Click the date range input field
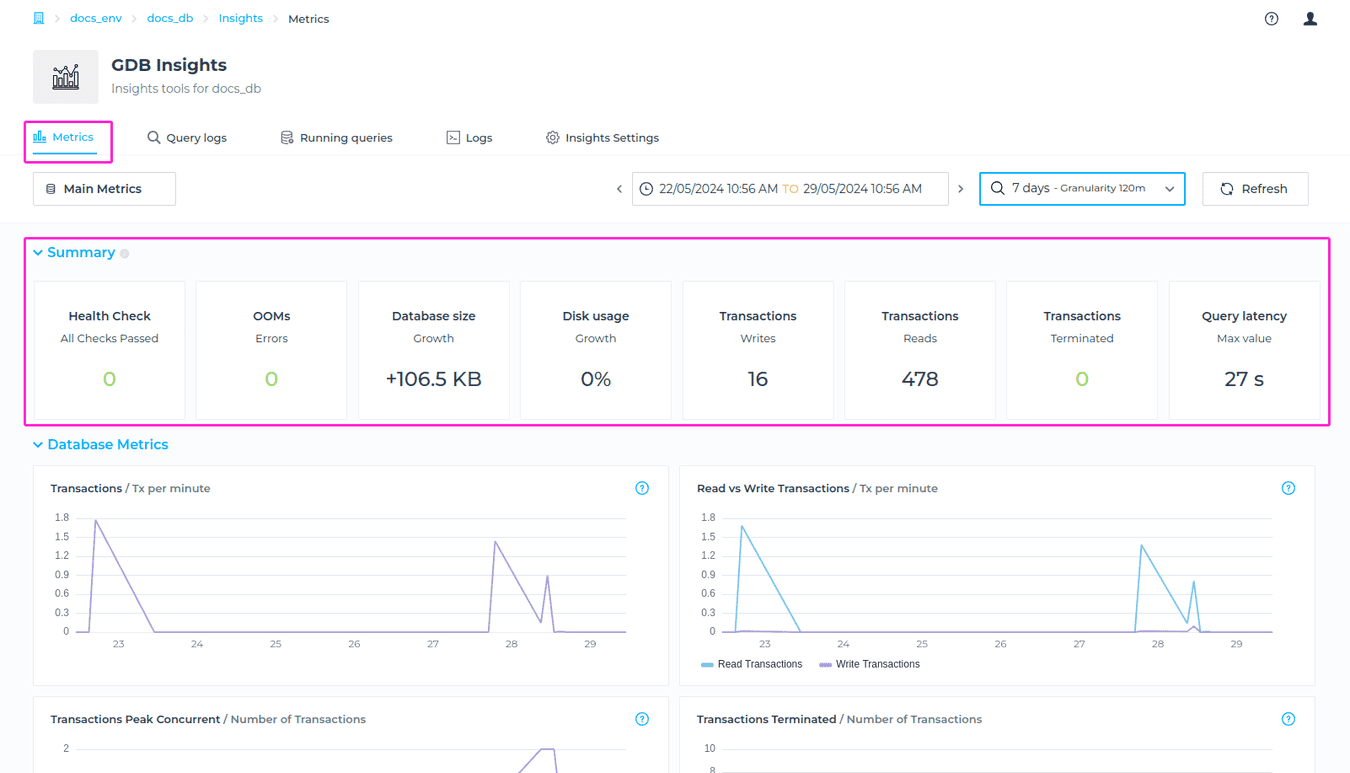Viewport: 1350px width, 773px height. coord(790,188)
